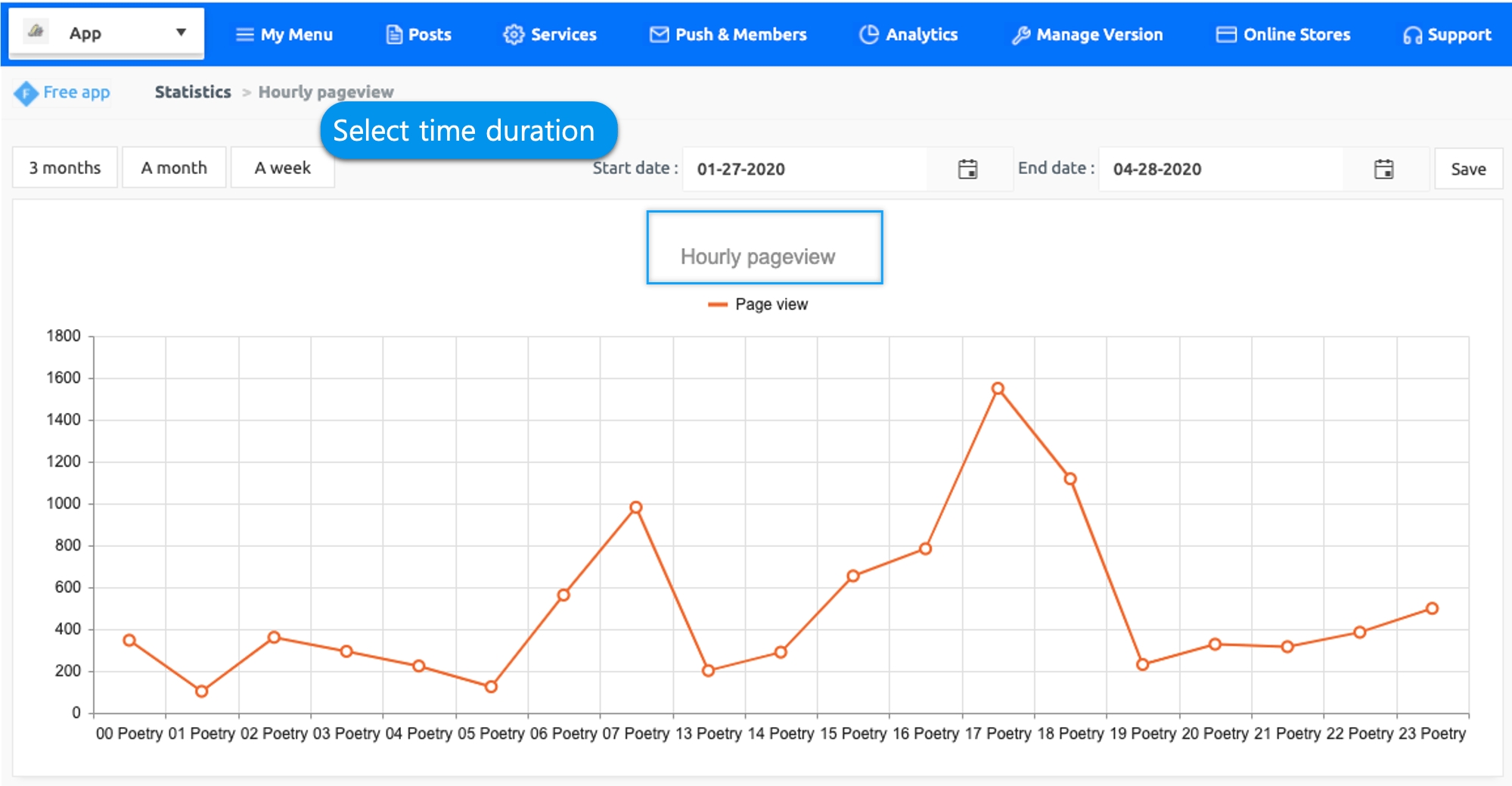
Task: Open the Start date calendar picker
Action: coord(968,169)
